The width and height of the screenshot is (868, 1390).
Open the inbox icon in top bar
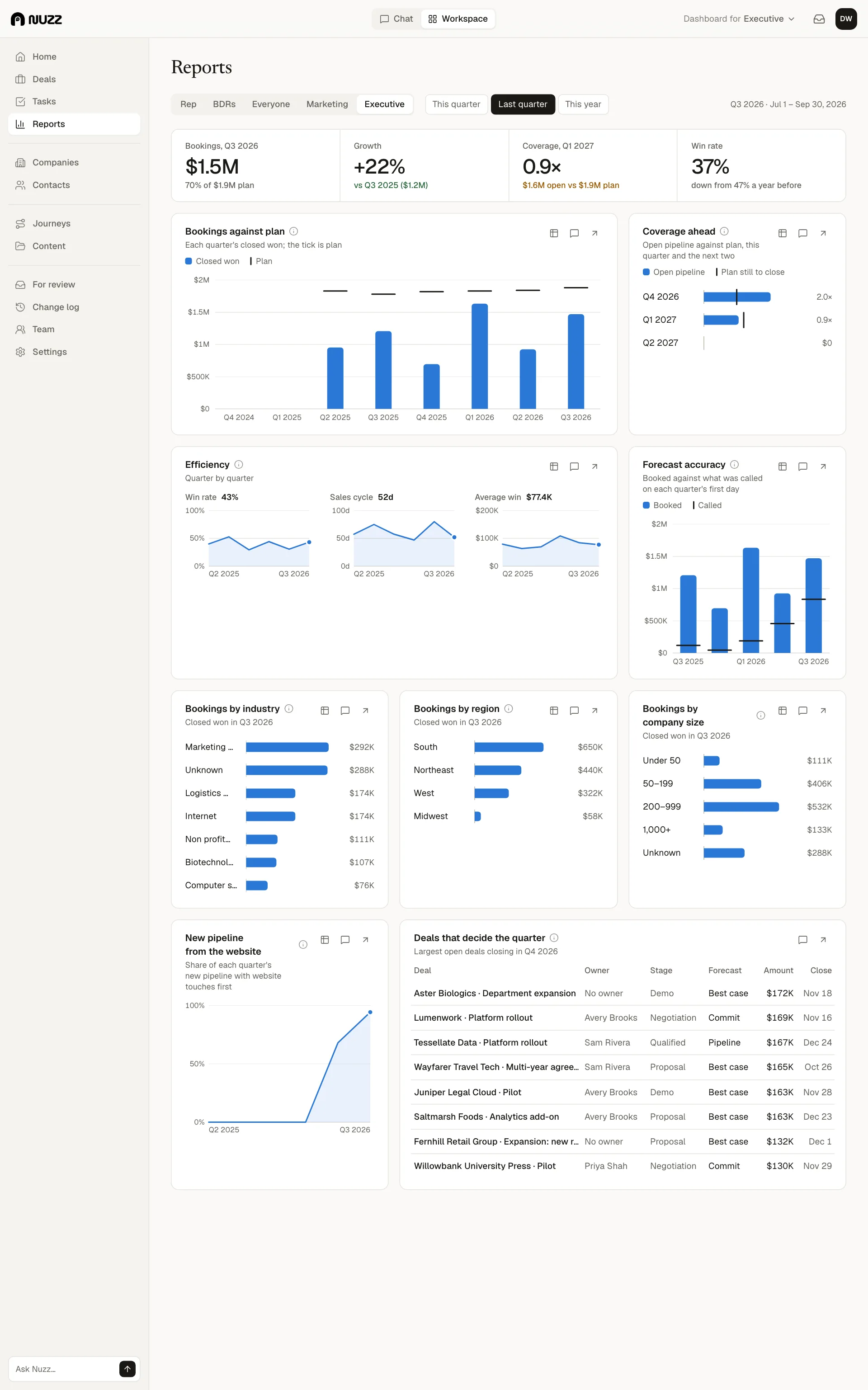click(819, 19)
